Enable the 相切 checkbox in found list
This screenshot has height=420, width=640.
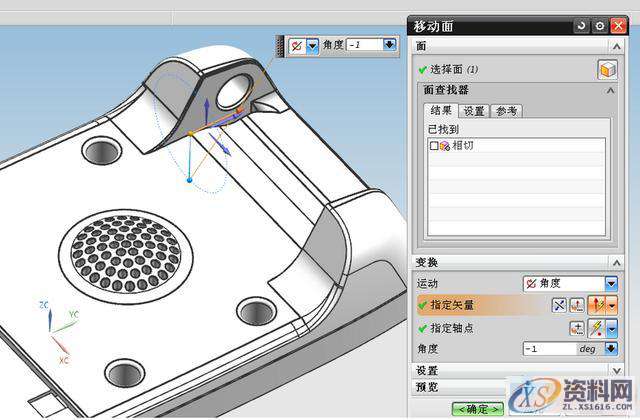tap(433, 146)
